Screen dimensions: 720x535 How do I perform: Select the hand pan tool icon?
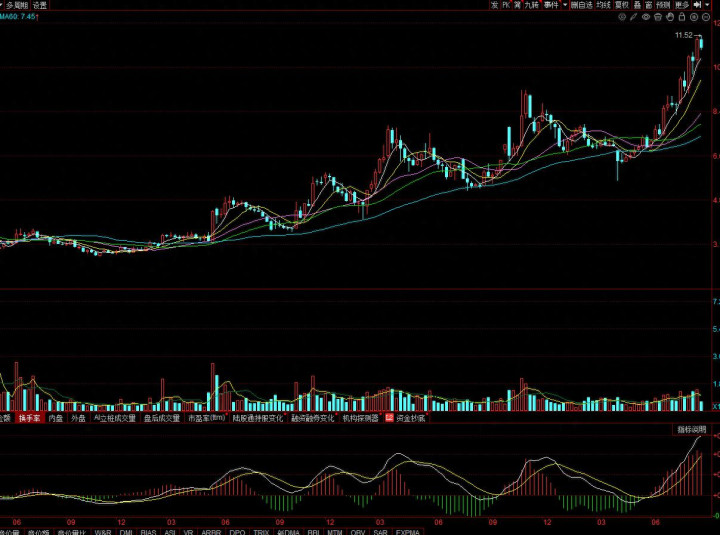tap(670, 16)
